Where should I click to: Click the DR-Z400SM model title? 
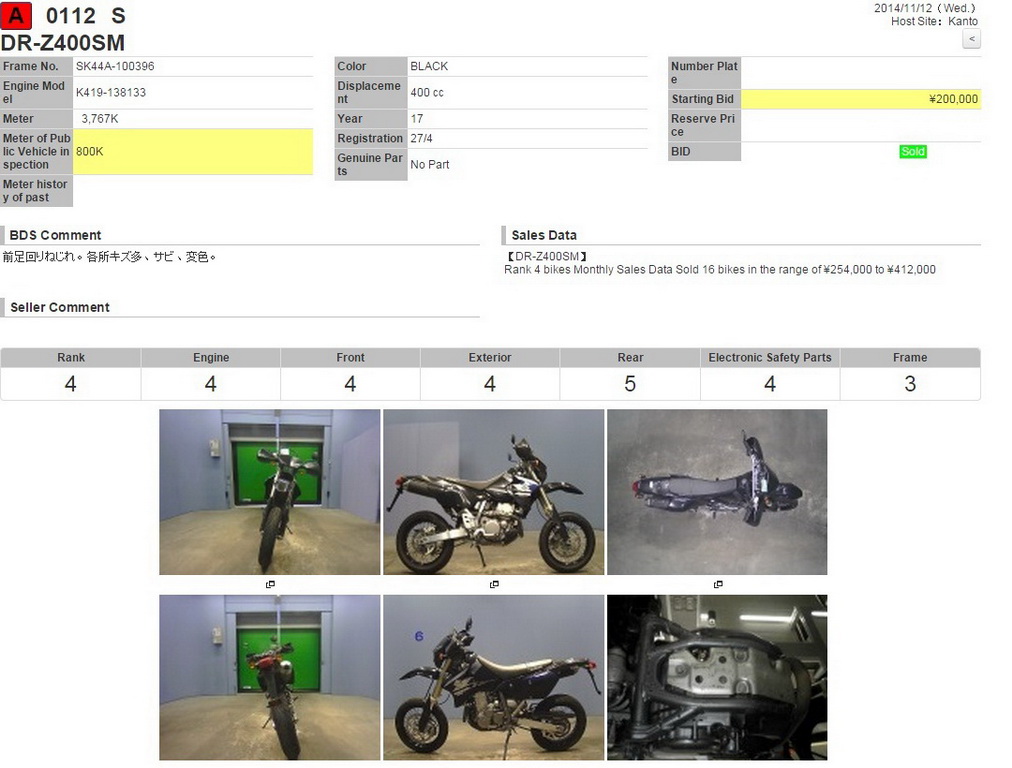tap(63, 43)
